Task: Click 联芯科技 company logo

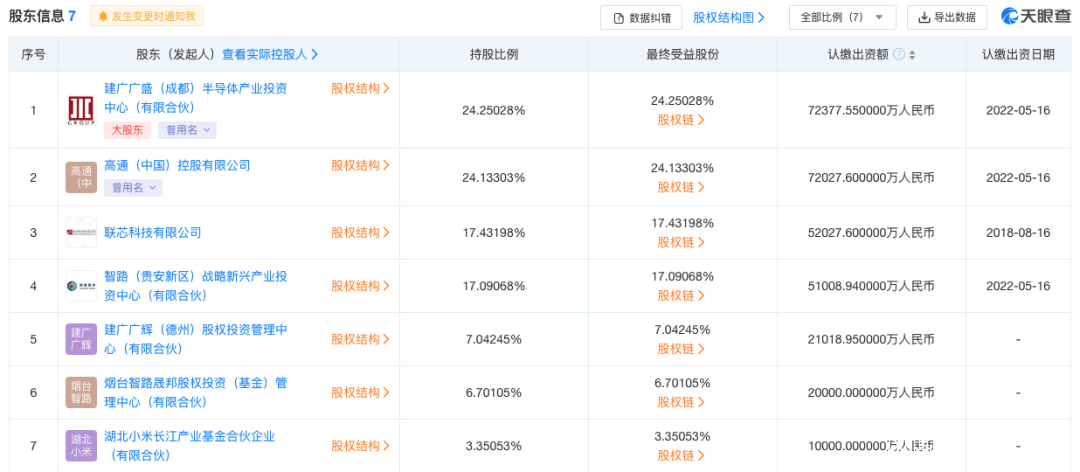Action: point(81,233)
